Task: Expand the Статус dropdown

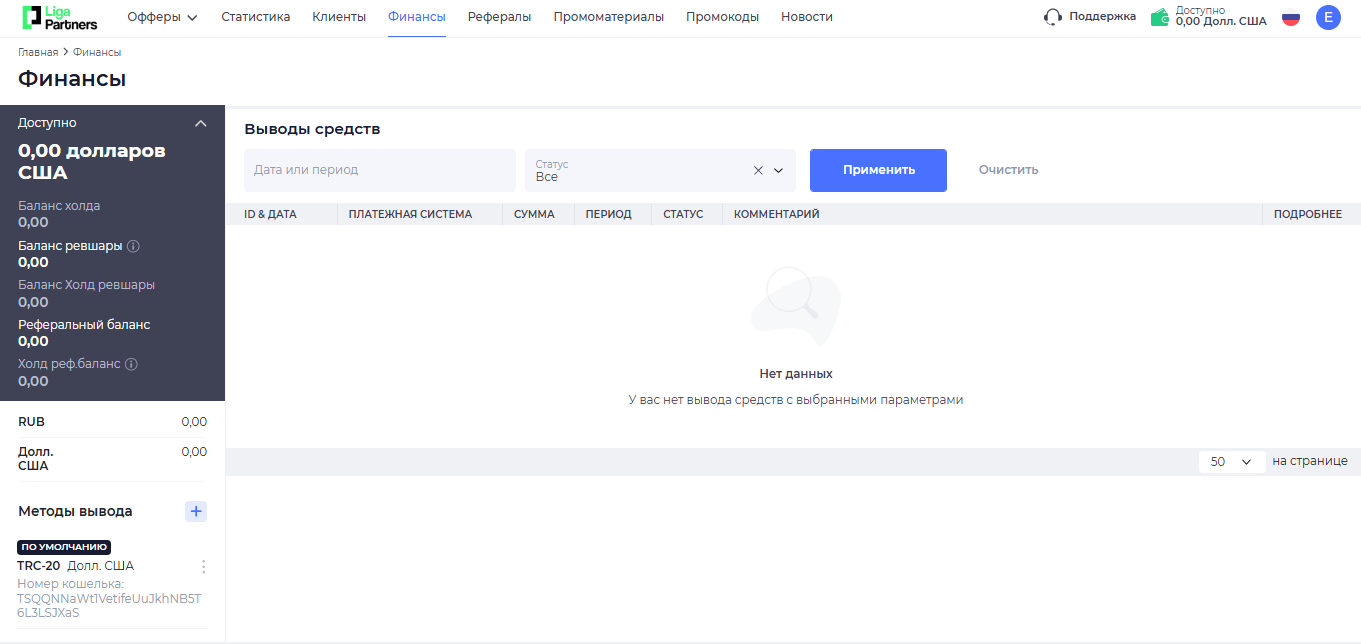Action: pyautogui.click(x=779, y=171)
